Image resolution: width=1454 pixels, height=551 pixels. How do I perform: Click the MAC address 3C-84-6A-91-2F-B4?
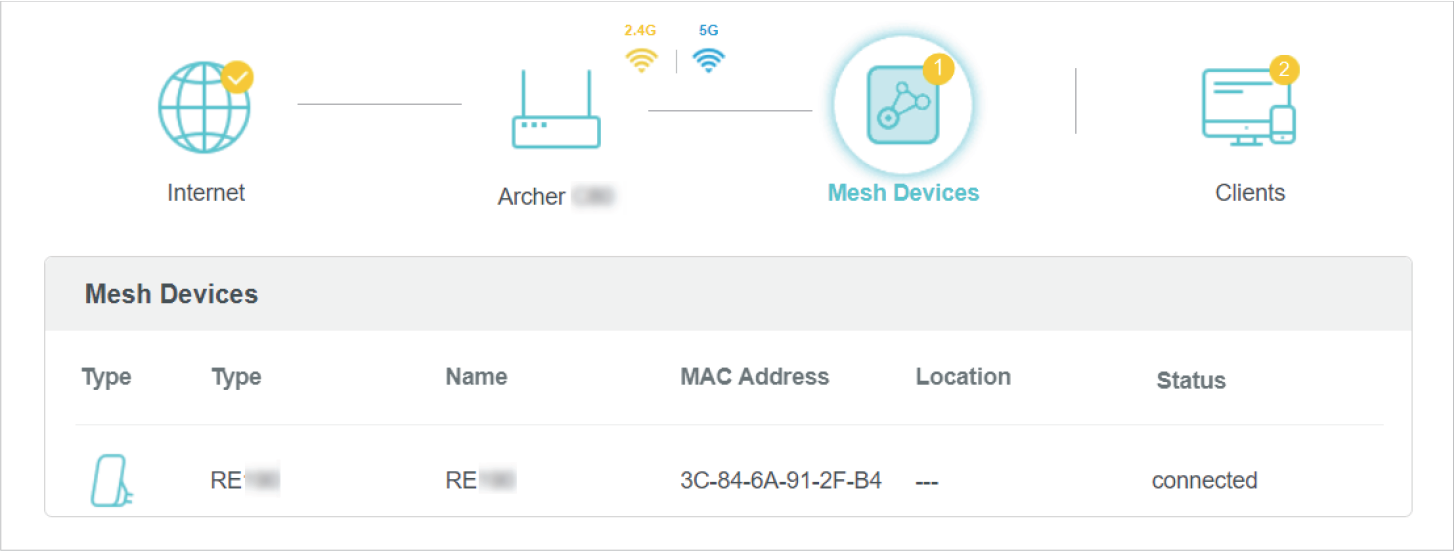[780, 481]
